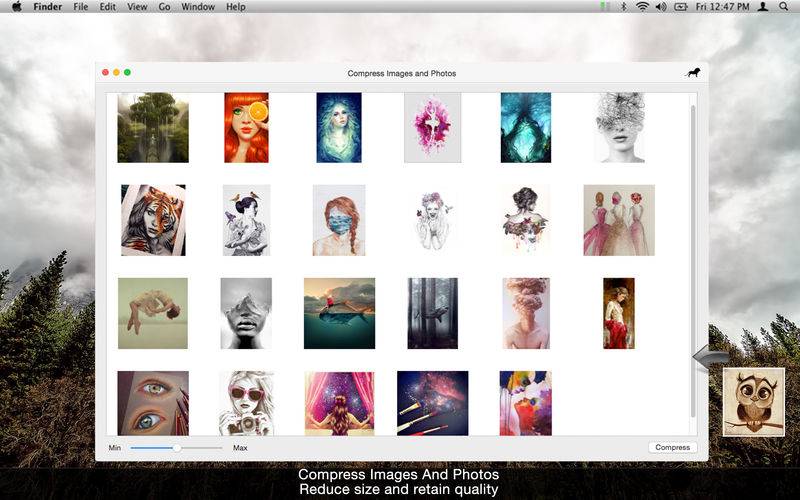Zoom window with the green button
Image resolution: width=800 pixels, height=500 pixels.
coord(128,72)
